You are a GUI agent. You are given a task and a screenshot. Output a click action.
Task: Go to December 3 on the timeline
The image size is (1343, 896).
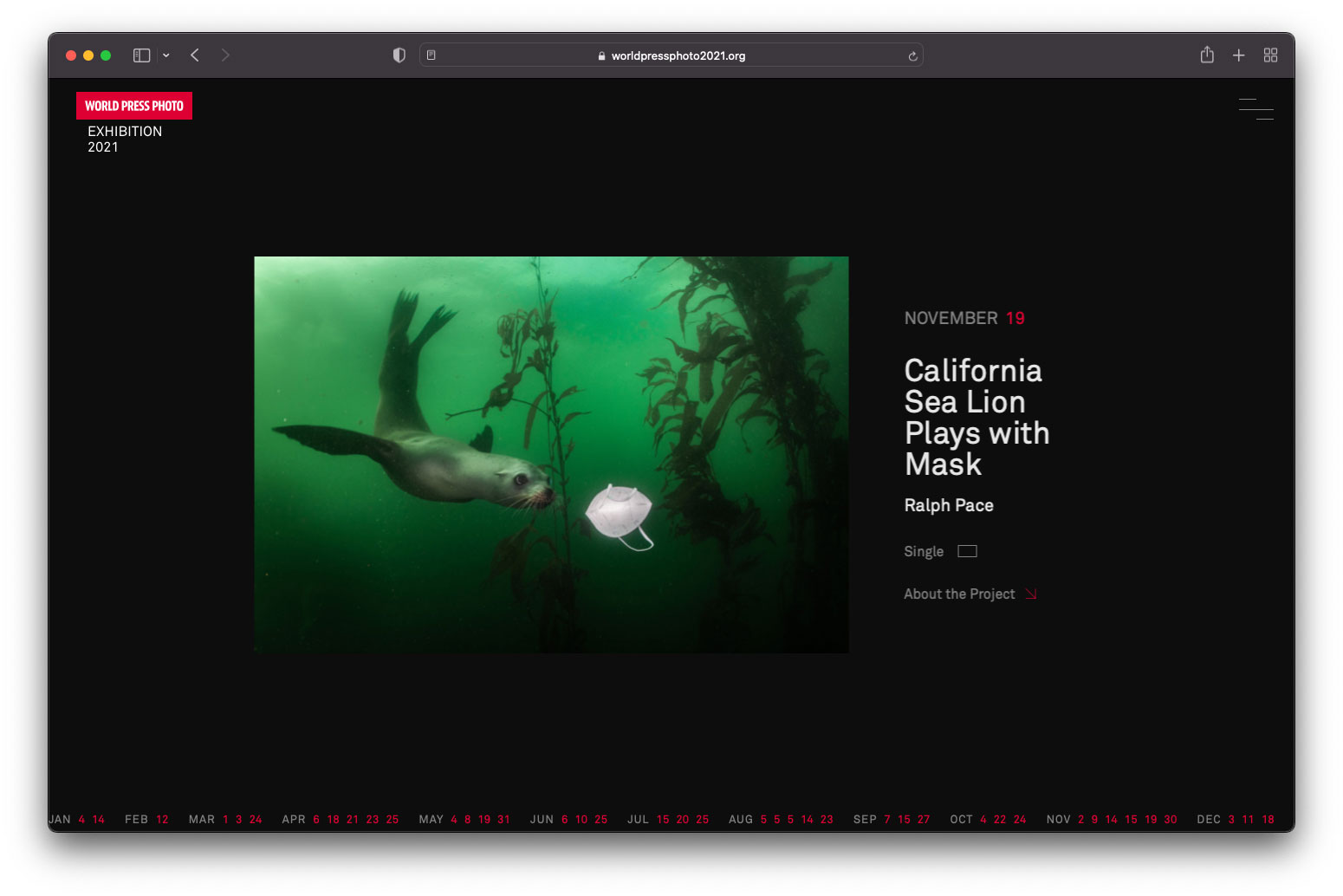1231,819
